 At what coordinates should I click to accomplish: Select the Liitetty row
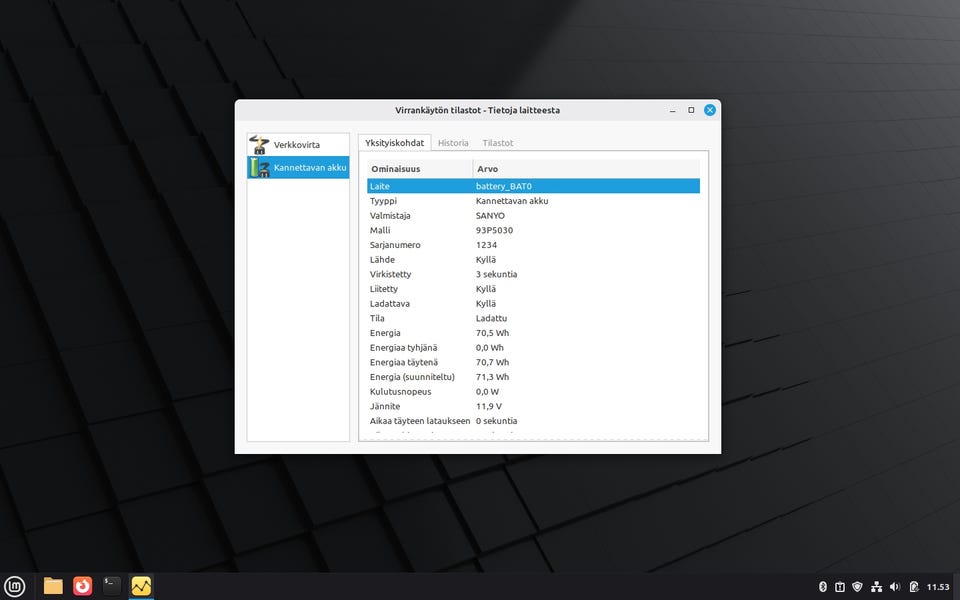tap(533, 289)
